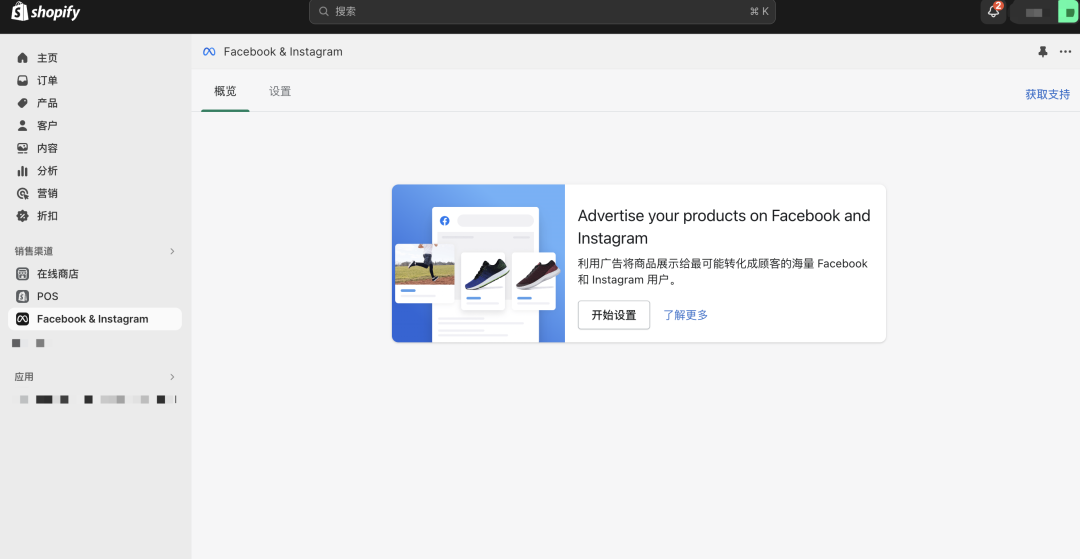The width and height of the screenshot is (1080, 559).
Task: Click the Facebook & Instagram page title
Action: 283,52
